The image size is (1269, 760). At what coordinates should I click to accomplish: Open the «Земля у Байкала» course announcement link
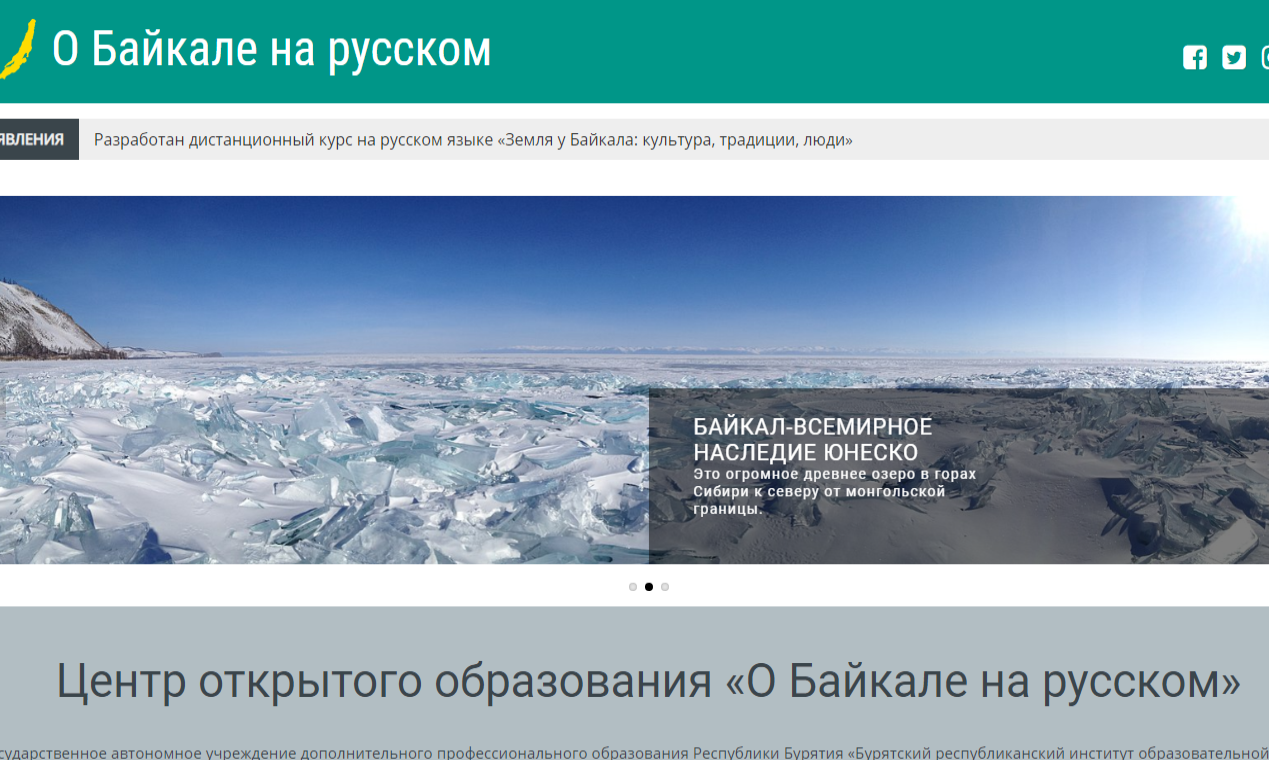click(x=474, y=139)
